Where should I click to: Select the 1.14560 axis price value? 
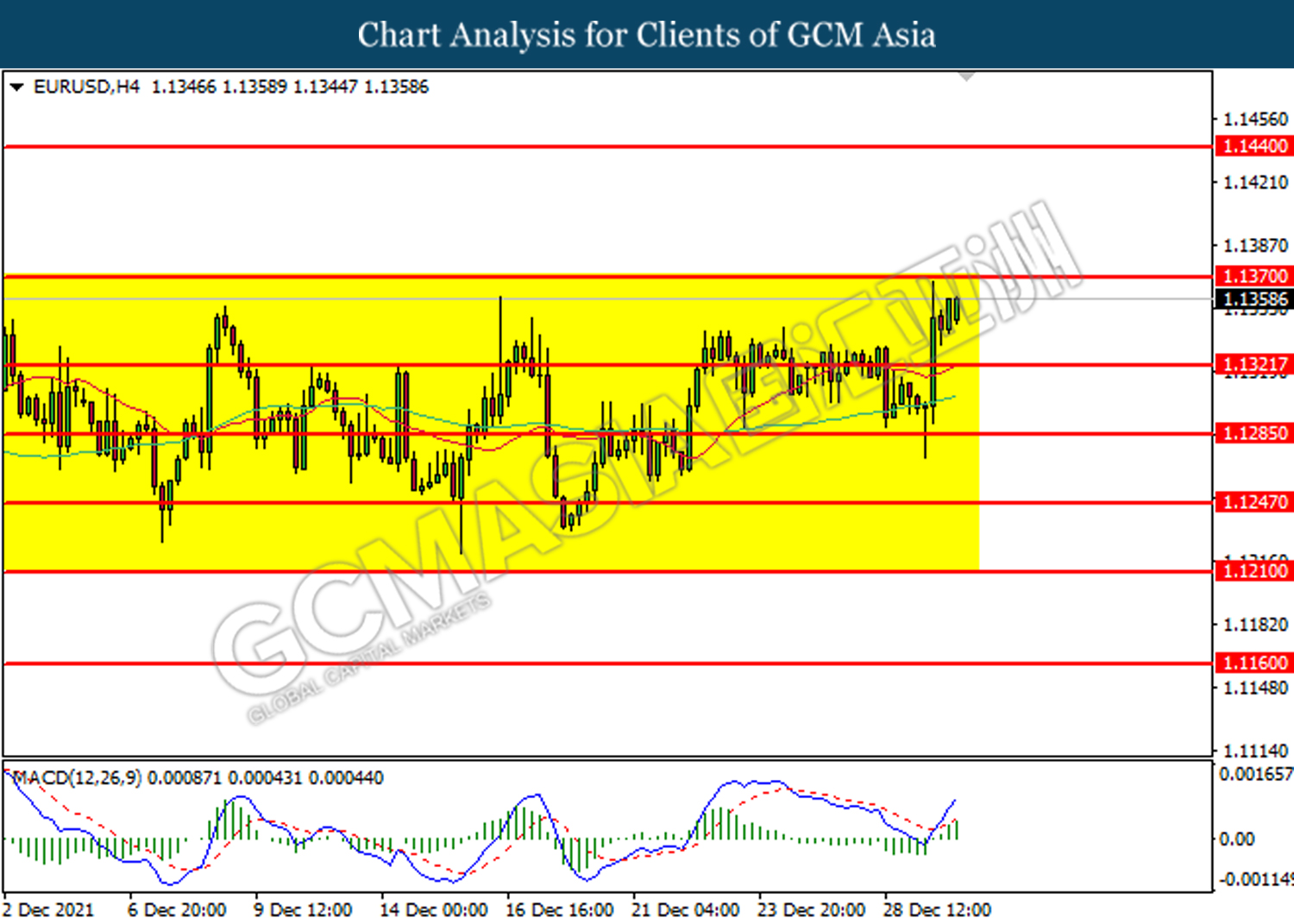click(1256, 120)
